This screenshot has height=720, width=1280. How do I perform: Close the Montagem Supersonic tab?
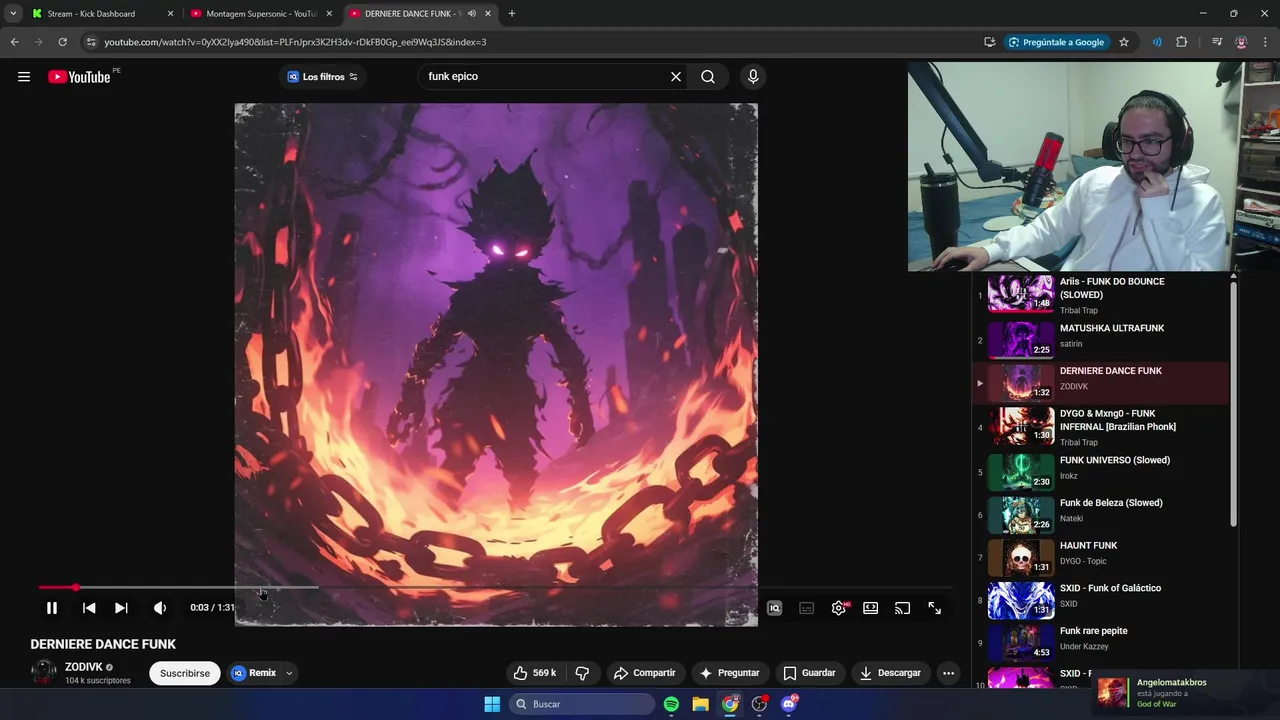[x=329, y=14]
